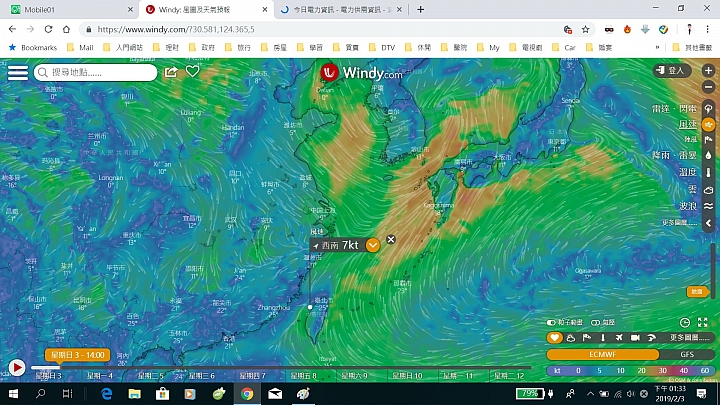The image size is (720, 405).
Task: Click the timeline progress bar
Action: (x=281, y=367)
